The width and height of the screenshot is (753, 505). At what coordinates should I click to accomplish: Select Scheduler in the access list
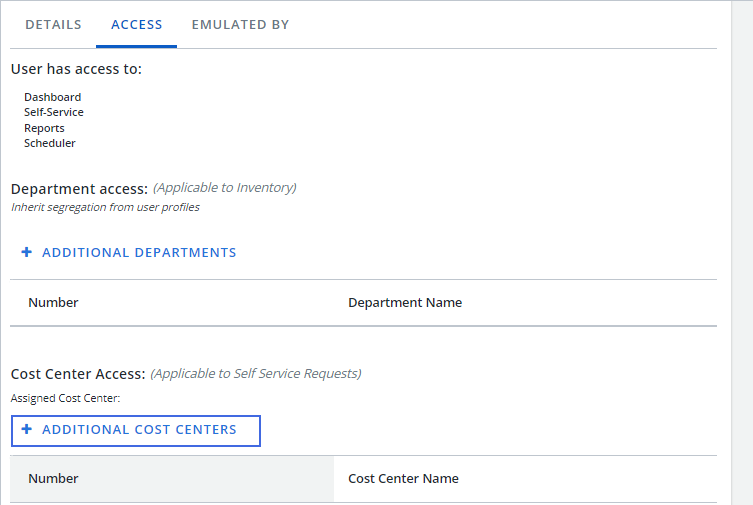[50, 143]
